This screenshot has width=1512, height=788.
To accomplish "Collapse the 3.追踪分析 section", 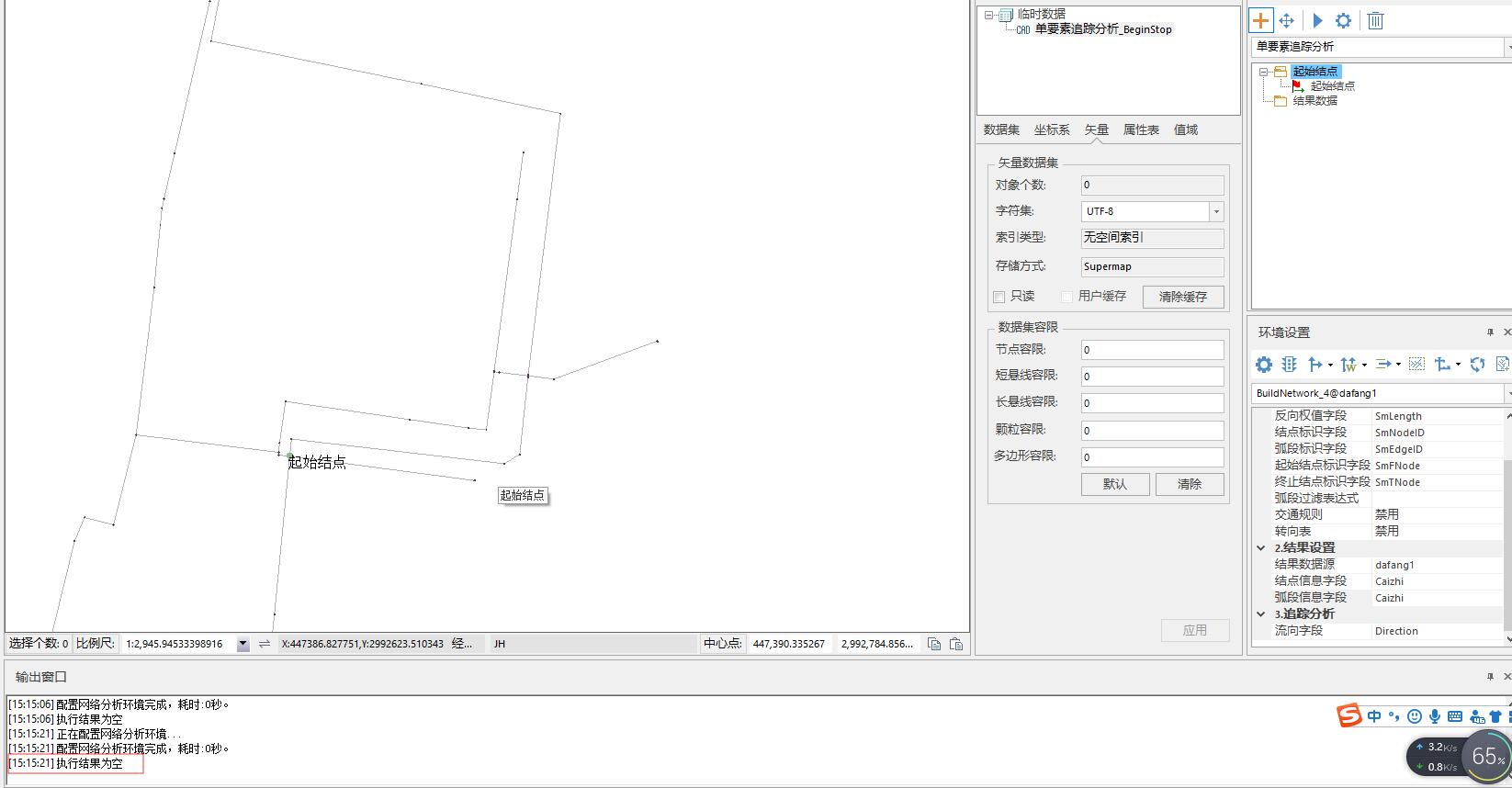I will pos(1261,614).
